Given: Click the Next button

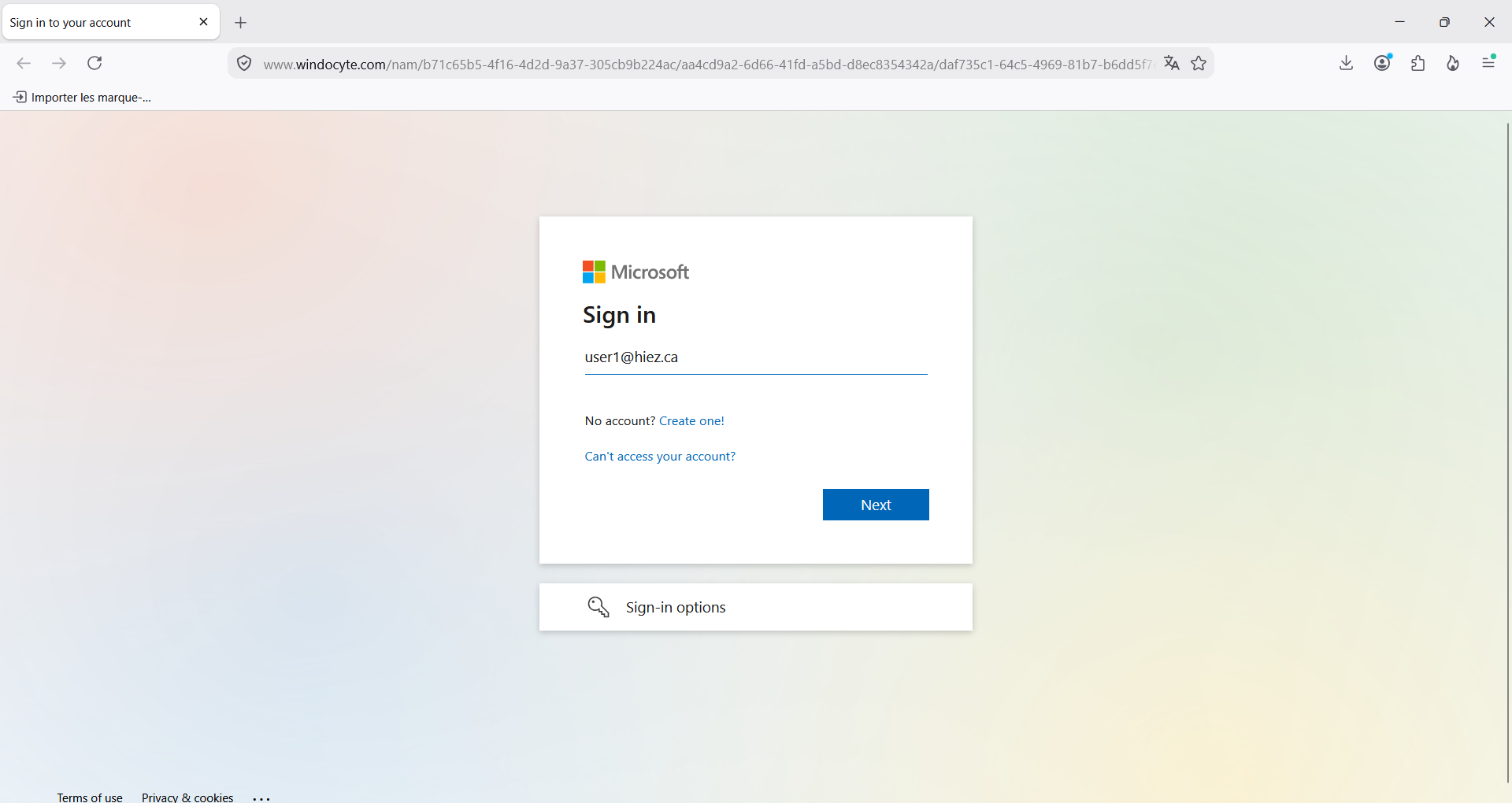Looking at the screenshot, I should 876,505.
